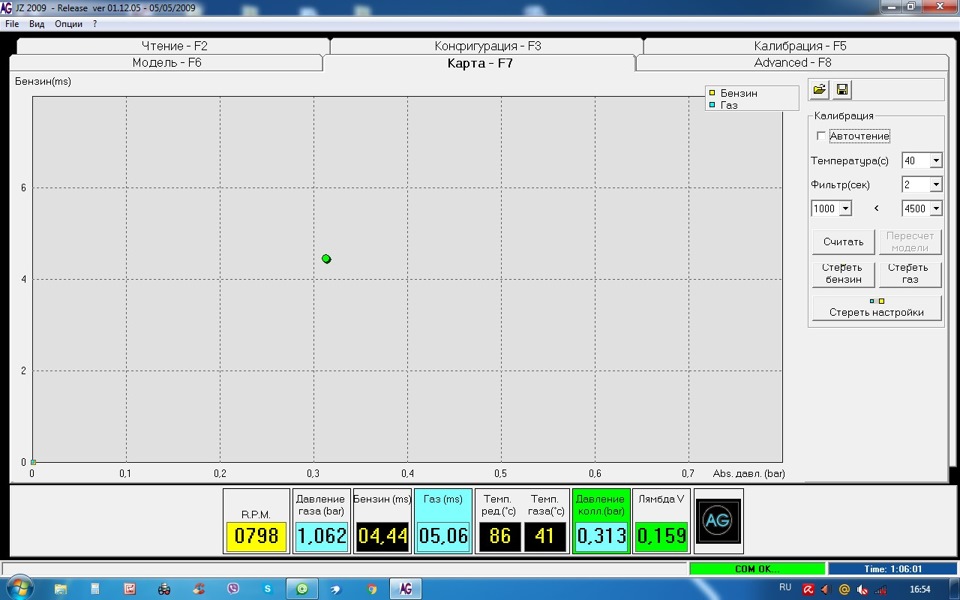Image resolution: width=960 pixels, height=600 pixels.
Task: Click the Бензин (ms) value 04,44
Action: [383, 536]
